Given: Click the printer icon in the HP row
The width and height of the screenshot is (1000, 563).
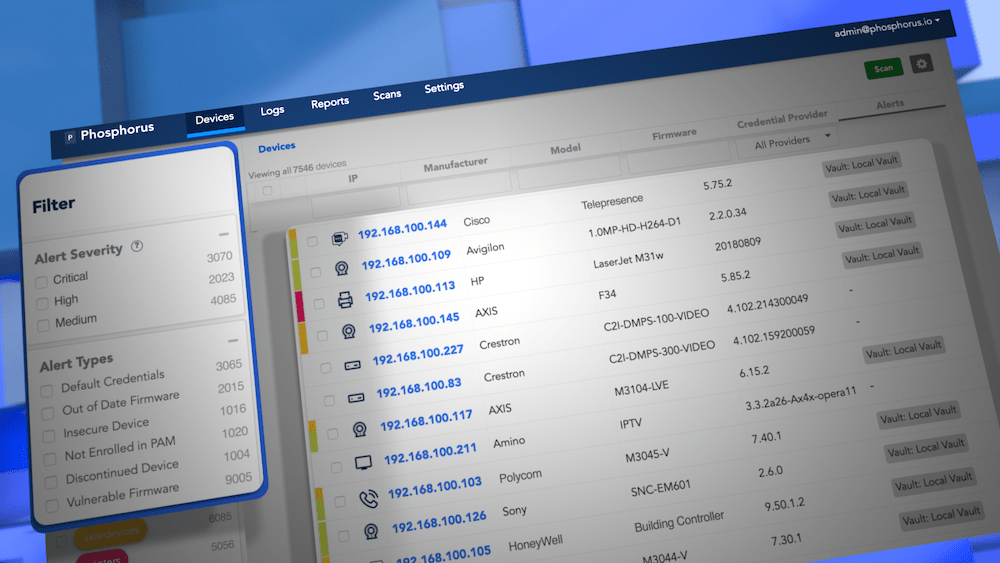Looking at the screenshot, I should [x=345, y=300].
